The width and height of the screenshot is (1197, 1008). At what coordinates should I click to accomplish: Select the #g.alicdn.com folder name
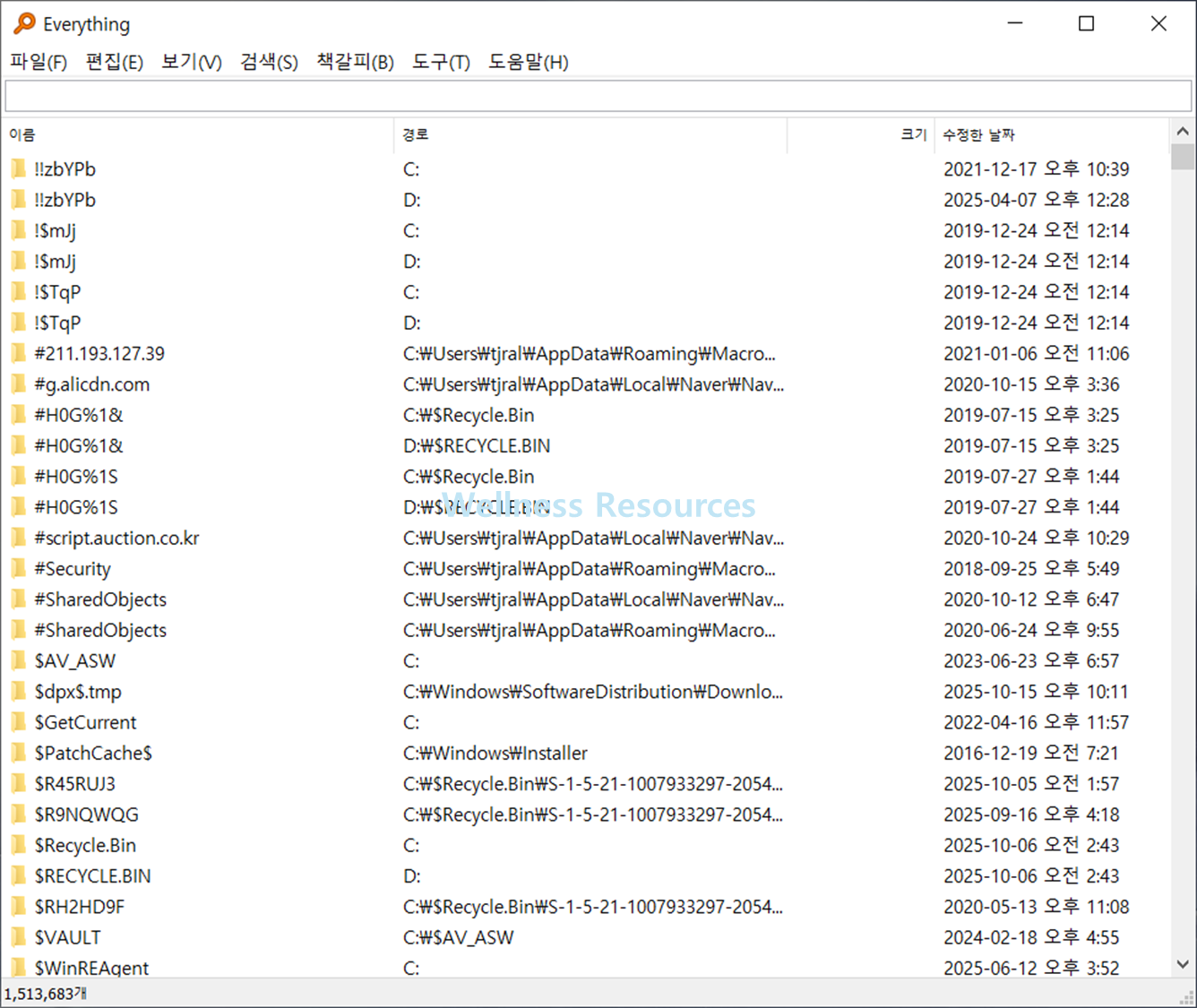92,384
